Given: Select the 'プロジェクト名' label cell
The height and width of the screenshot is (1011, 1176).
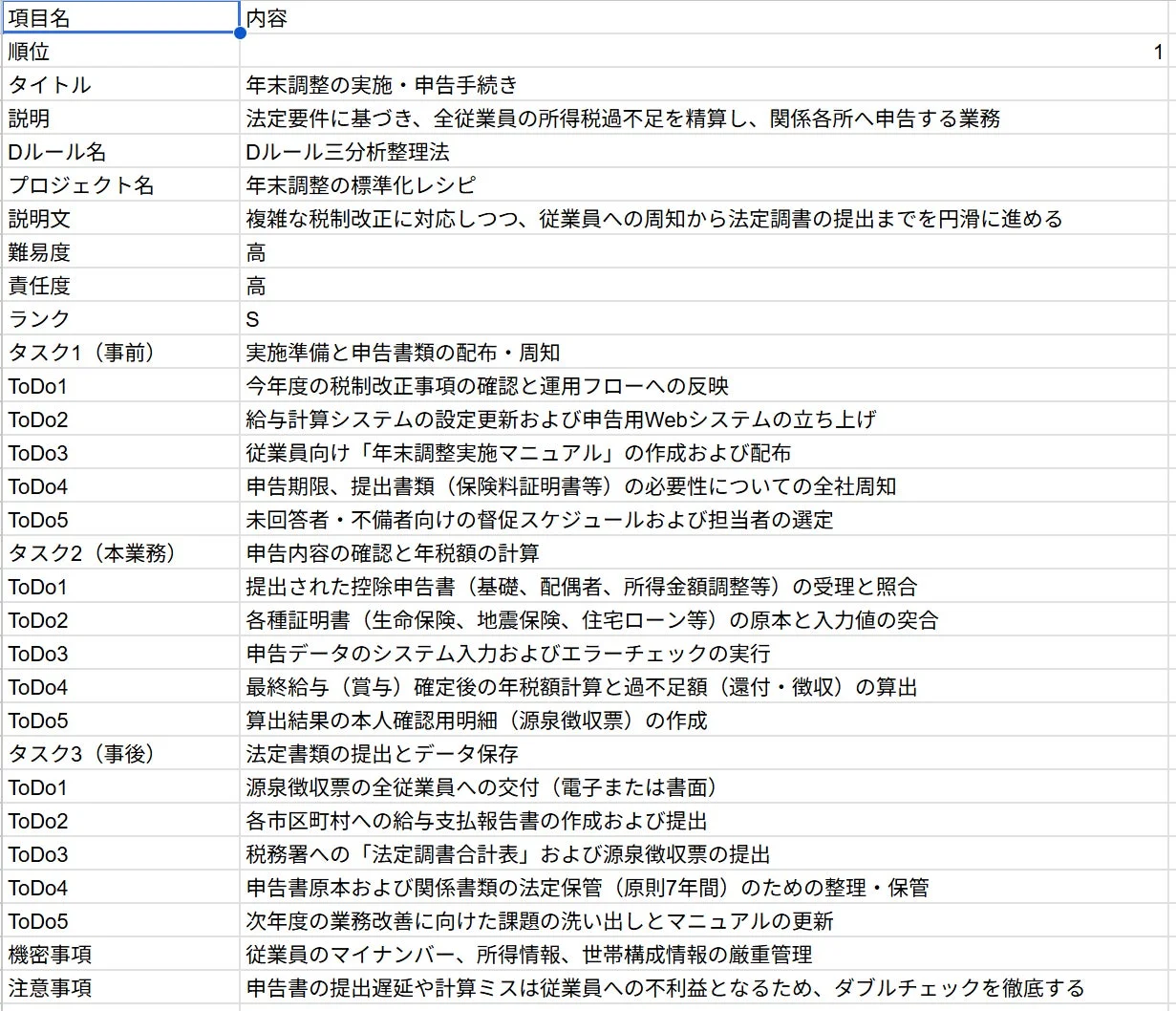Looking at the screenshot, I should pyautogui.click(x=119, y=184).
